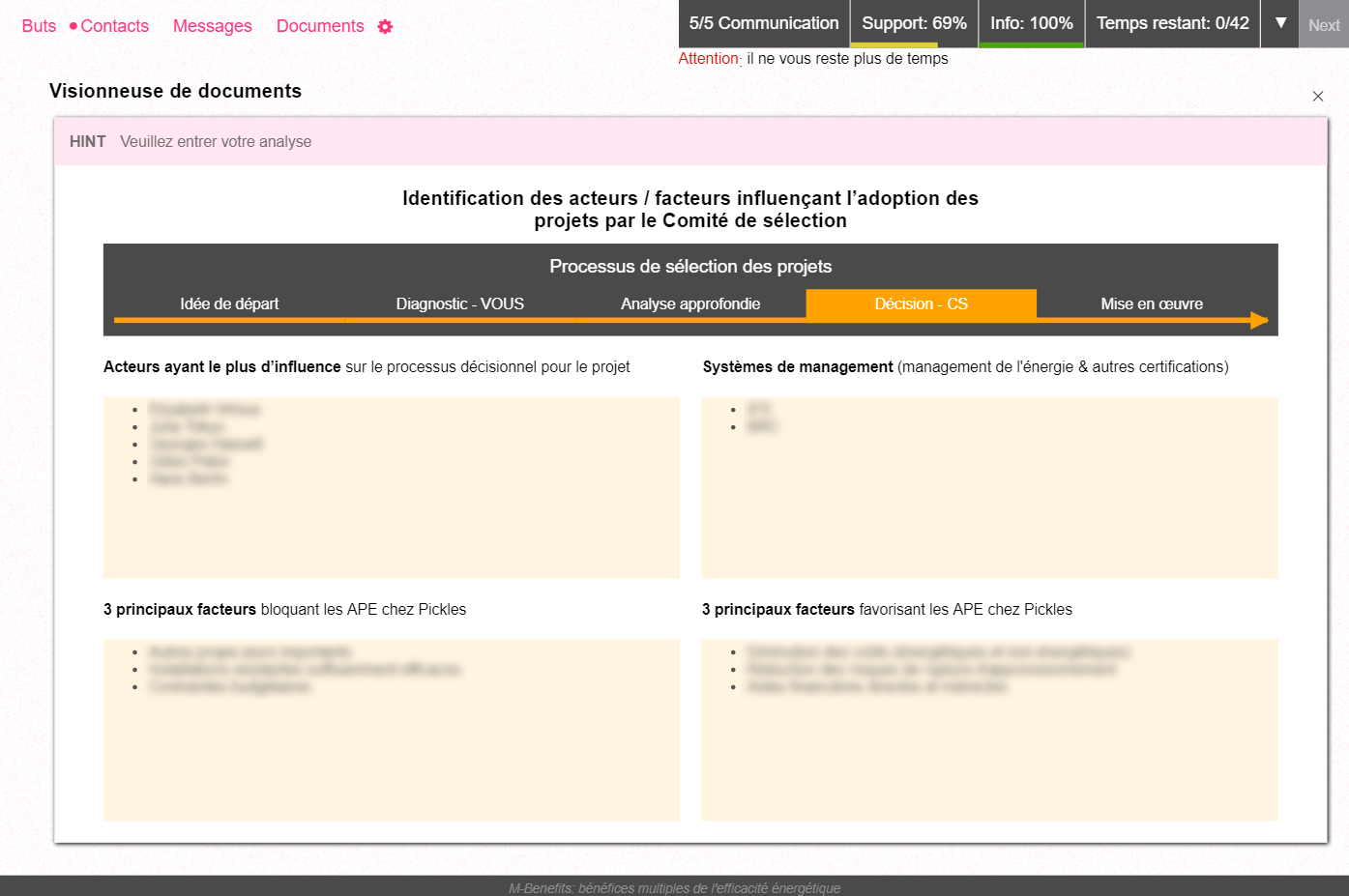Open the Documents menu item
The image size is (1349, 896).
point(320,26)
